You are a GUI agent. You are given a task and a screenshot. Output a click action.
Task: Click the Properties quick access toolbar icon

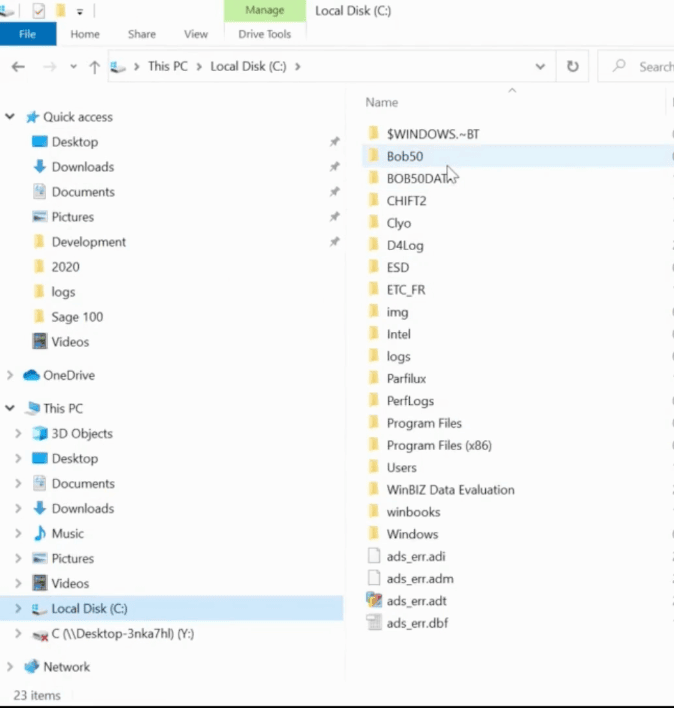click(x=39, y=10)
